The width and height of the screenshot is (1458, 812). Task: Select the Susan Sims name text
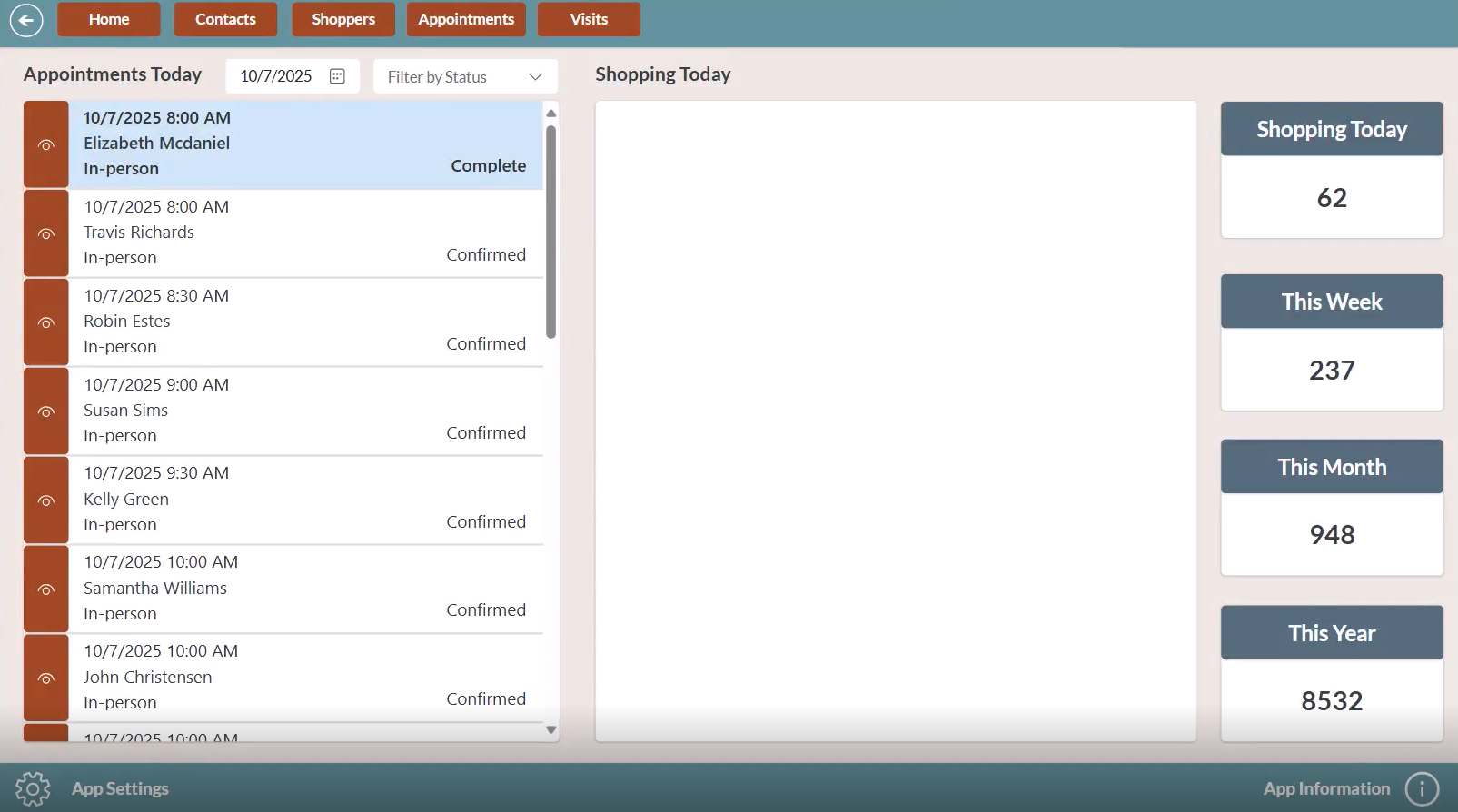tap(125, 410)
